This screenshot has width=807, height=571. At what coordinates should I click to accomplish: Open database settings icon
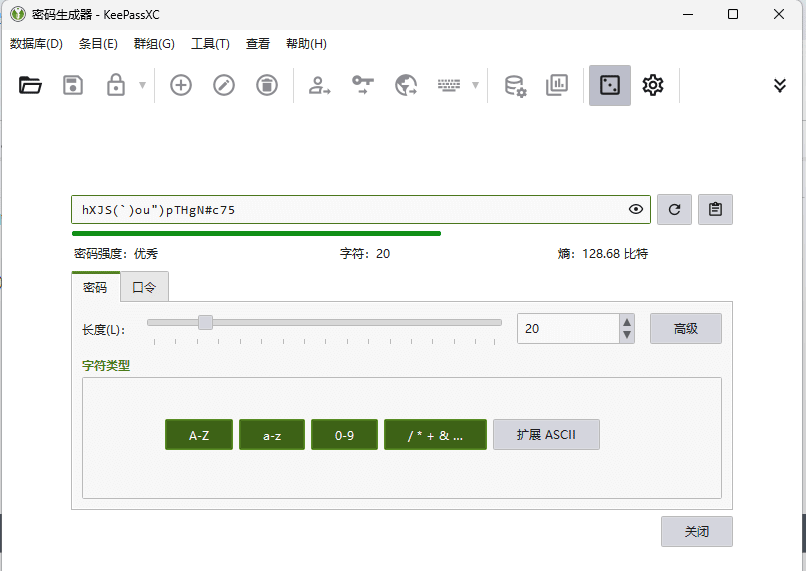tap(515, 85)
